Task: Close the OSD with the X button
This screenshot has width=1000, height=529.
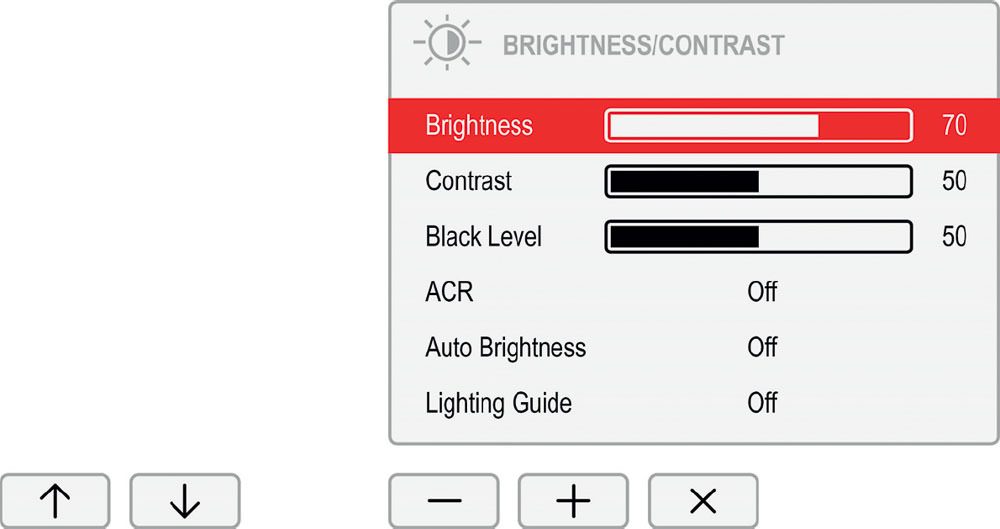Action: tap(703, 501)
